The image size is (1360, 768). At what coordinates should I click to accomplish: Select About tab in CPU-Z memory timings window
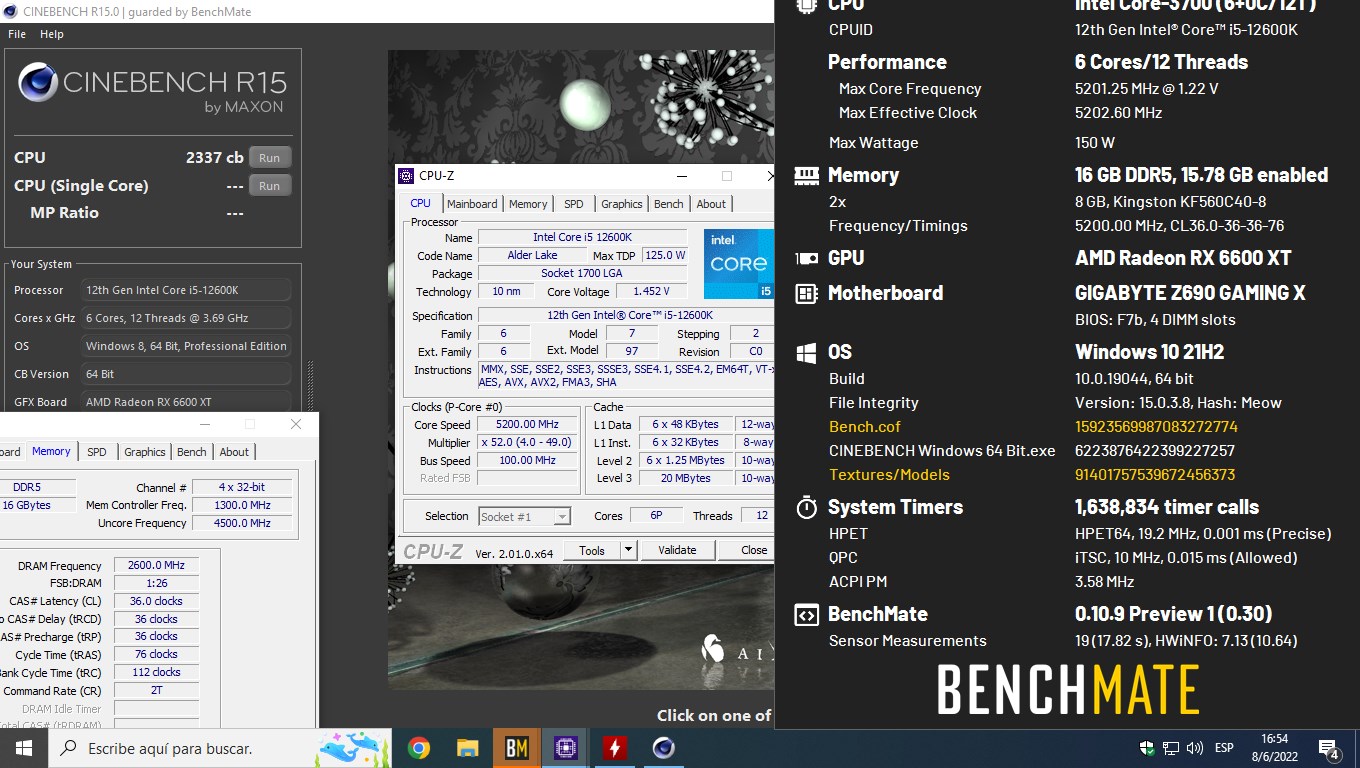pos(235,452)
